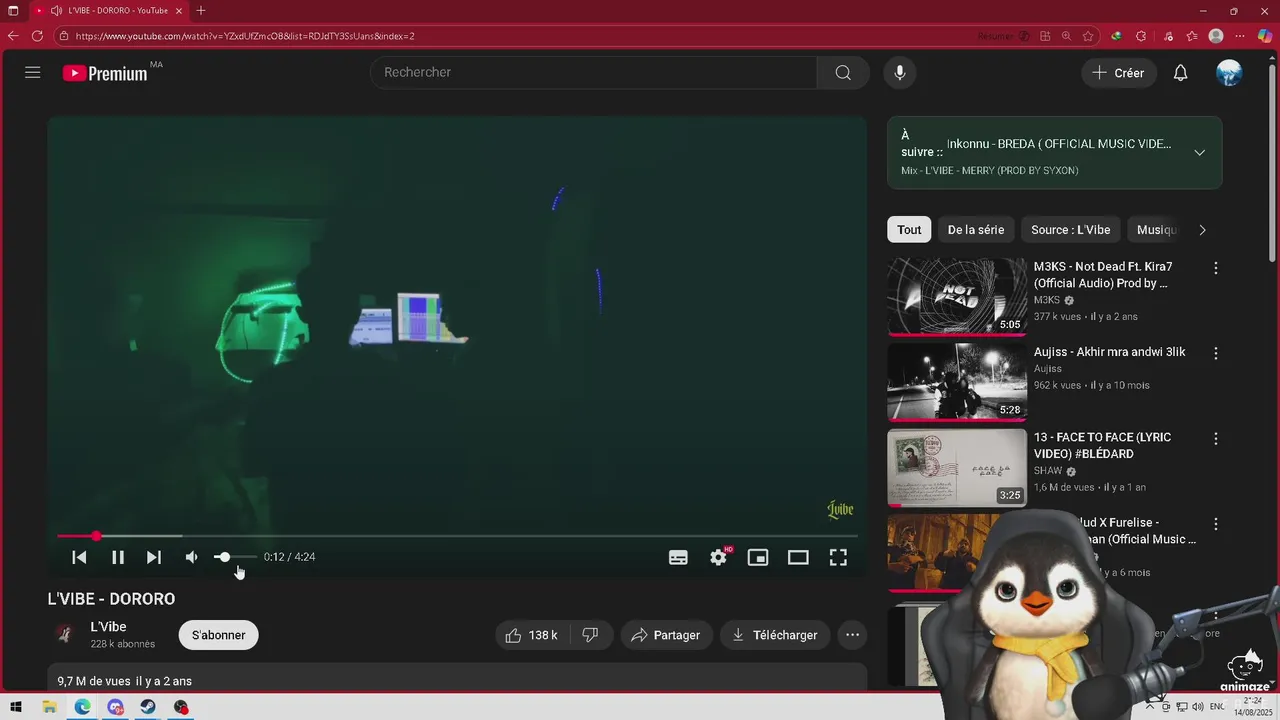
Task: Adjust the volume slider handle
Action: click(224, 557)
